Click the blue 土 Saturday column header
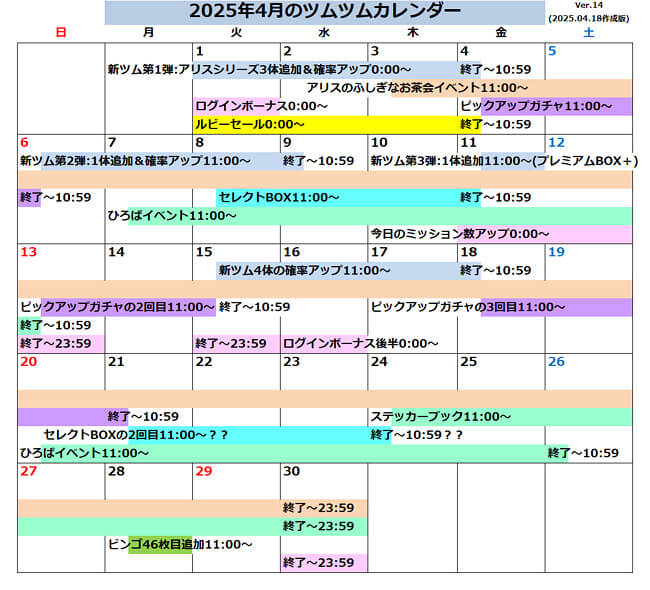This screenshot has width=650, height=590. point(587,32)
